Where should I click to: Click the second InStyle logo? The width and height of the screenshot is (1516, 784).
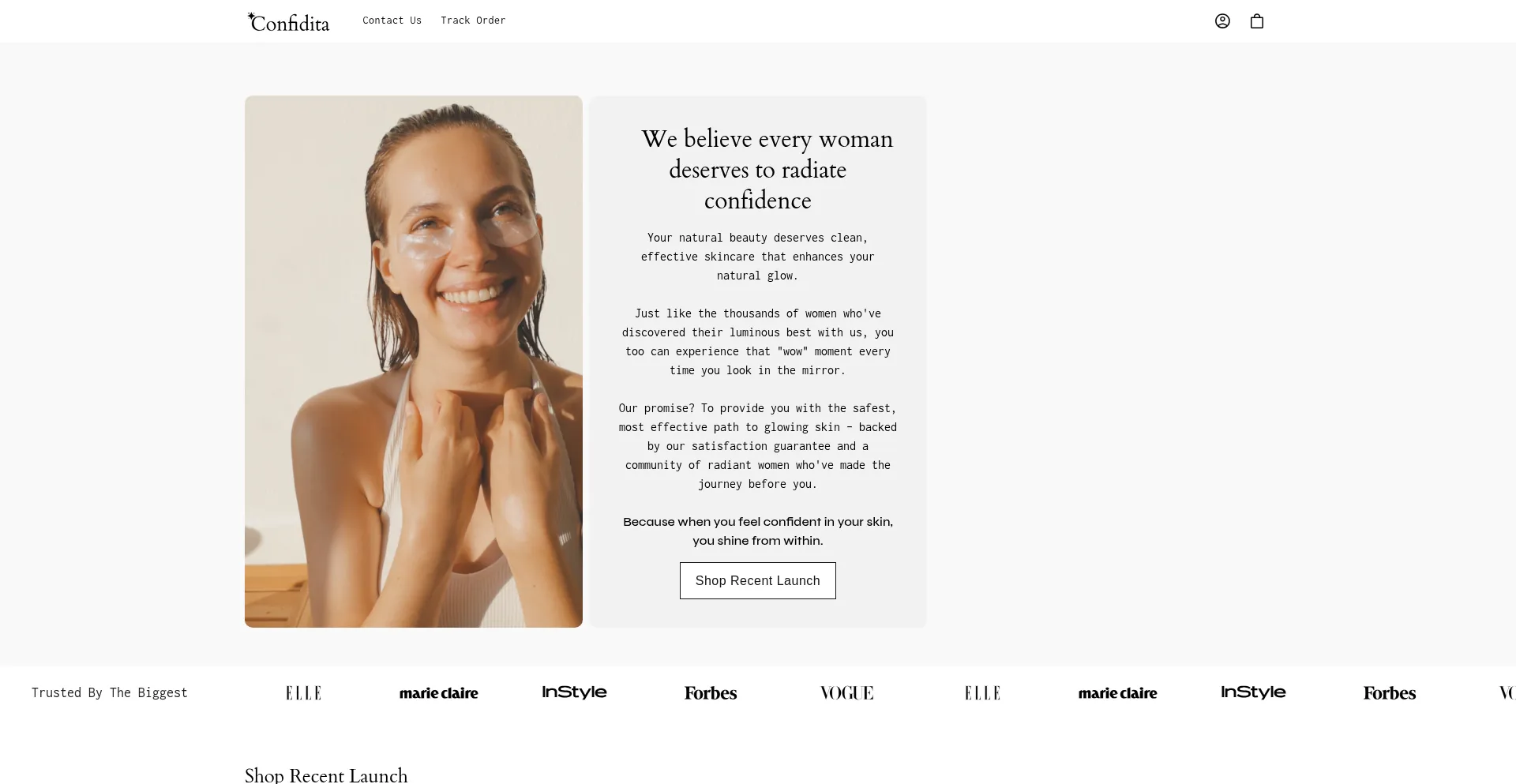(1254, 692)
